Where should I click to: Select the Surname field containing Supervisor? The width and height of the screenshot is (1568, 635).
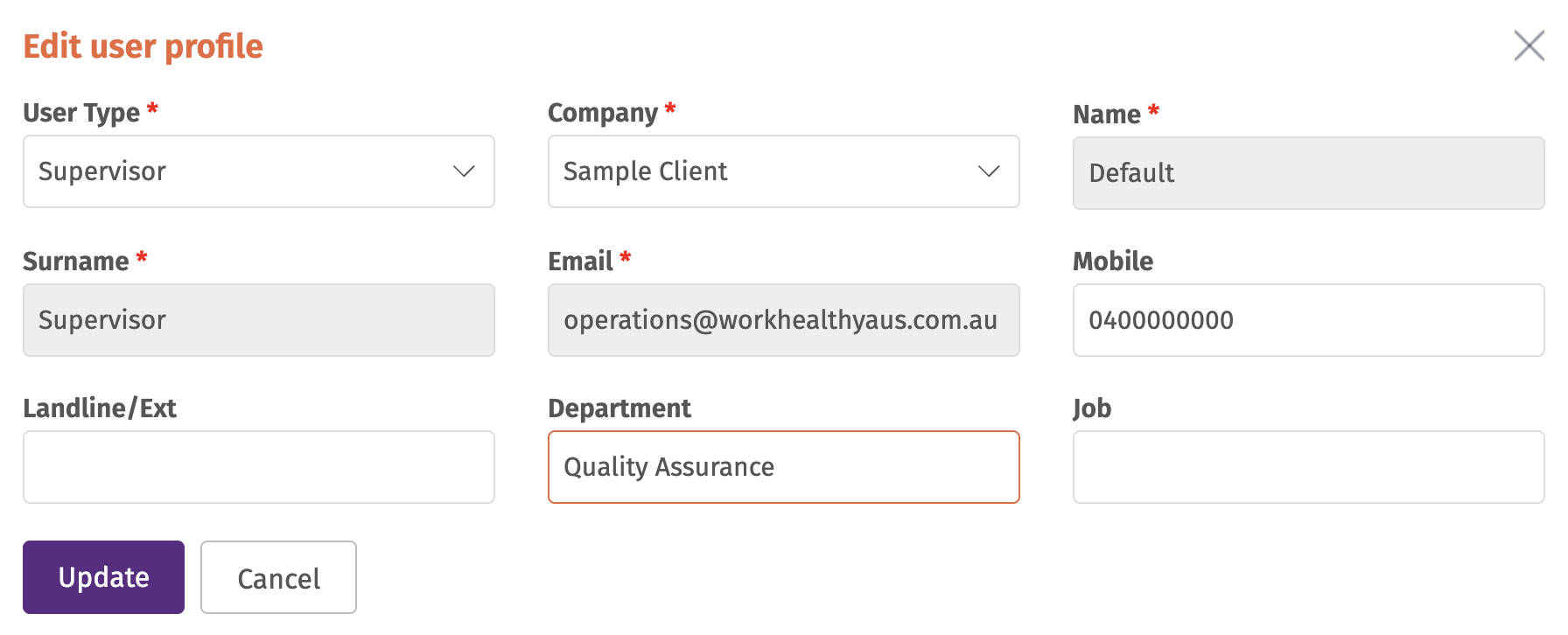[259, 320]
